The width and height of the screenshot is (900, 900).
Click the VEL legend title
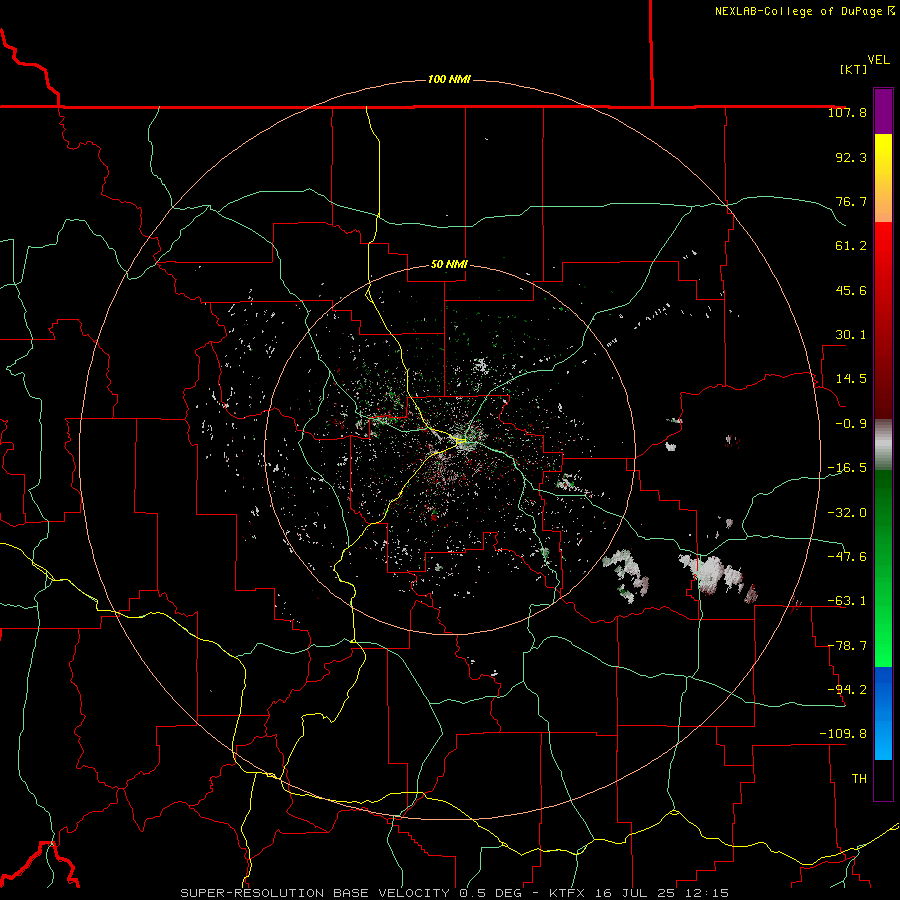tap(878, 60)
